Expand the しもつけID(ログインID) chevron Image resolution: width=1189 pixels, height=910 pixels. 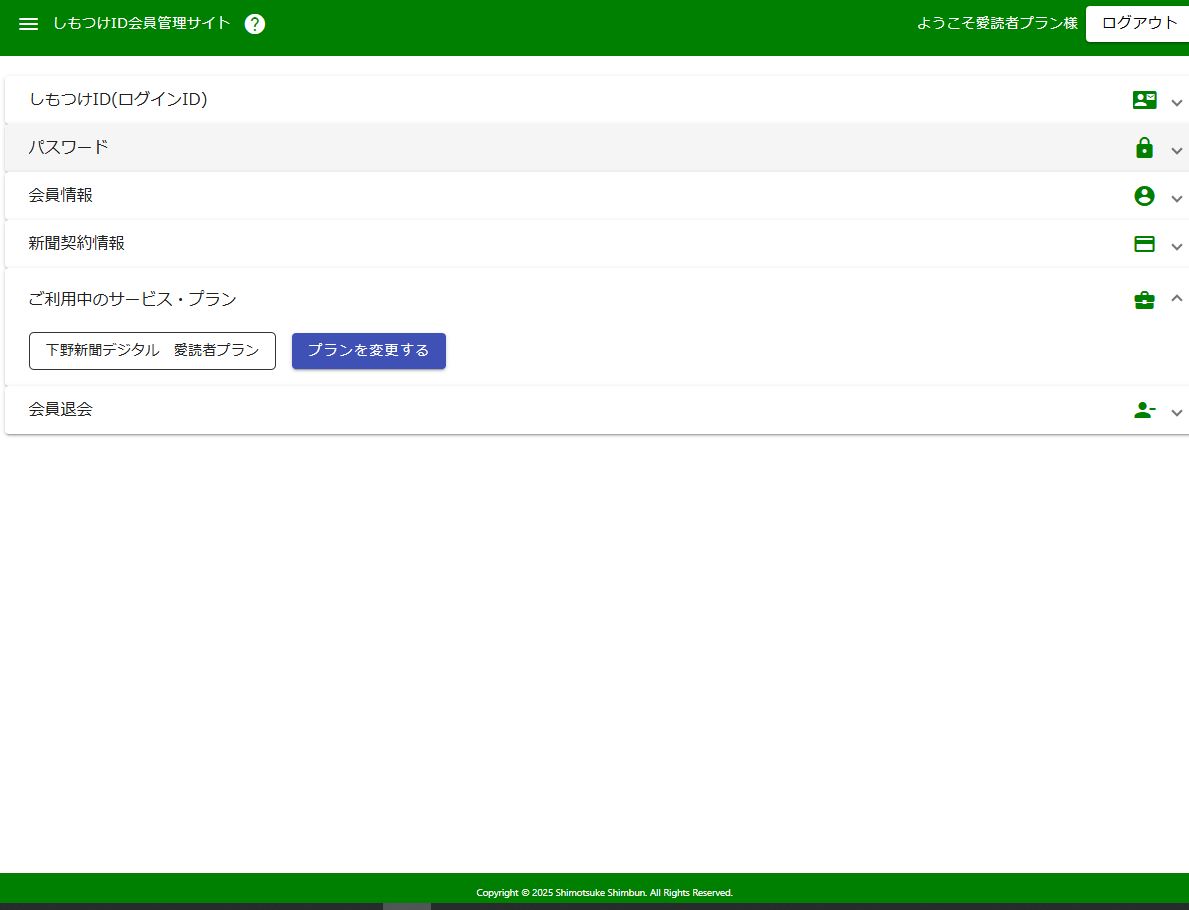(1177, 102)
